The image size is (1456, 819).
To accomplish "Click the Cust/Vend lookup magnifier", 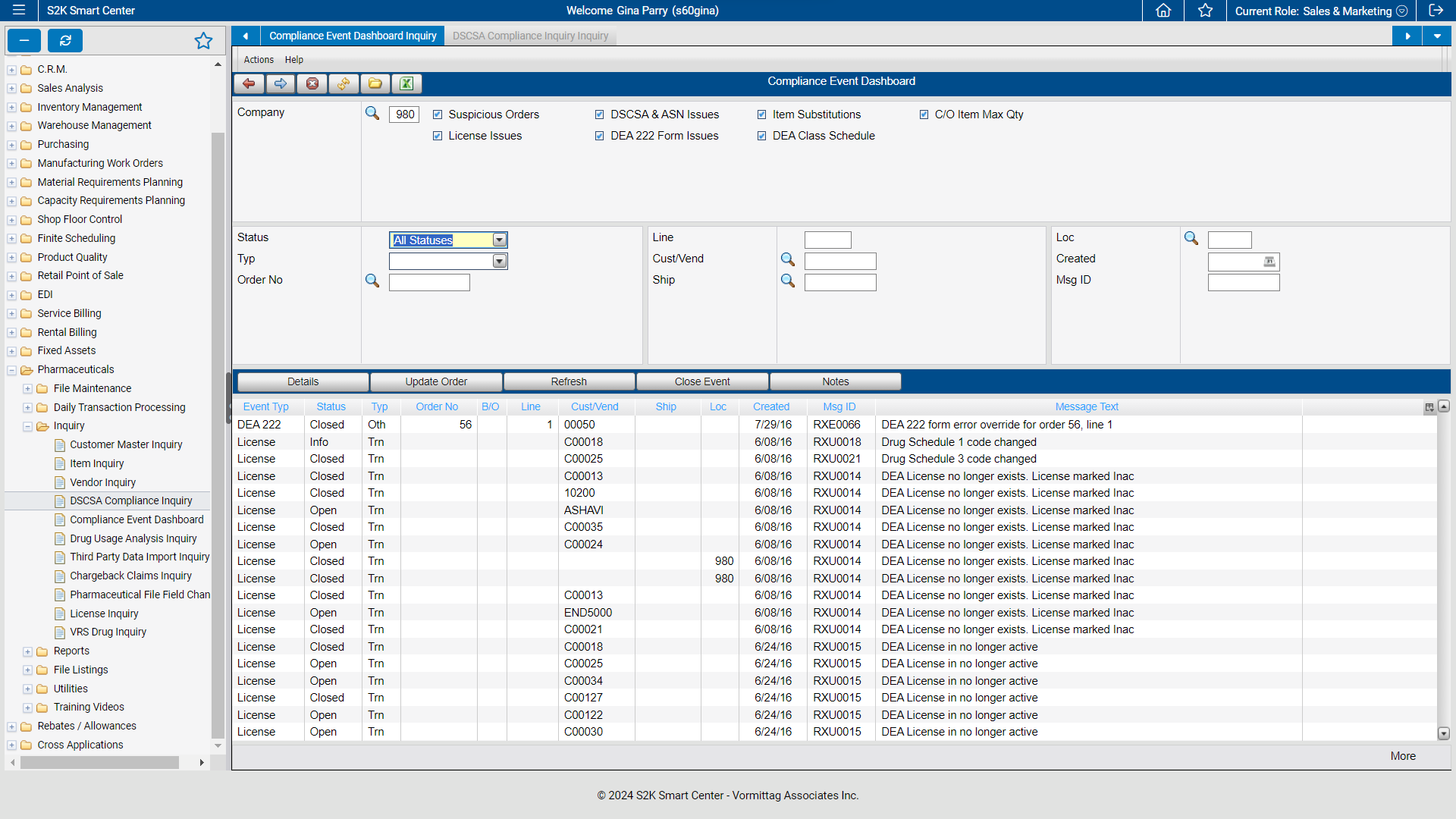I will click(788, 260).
